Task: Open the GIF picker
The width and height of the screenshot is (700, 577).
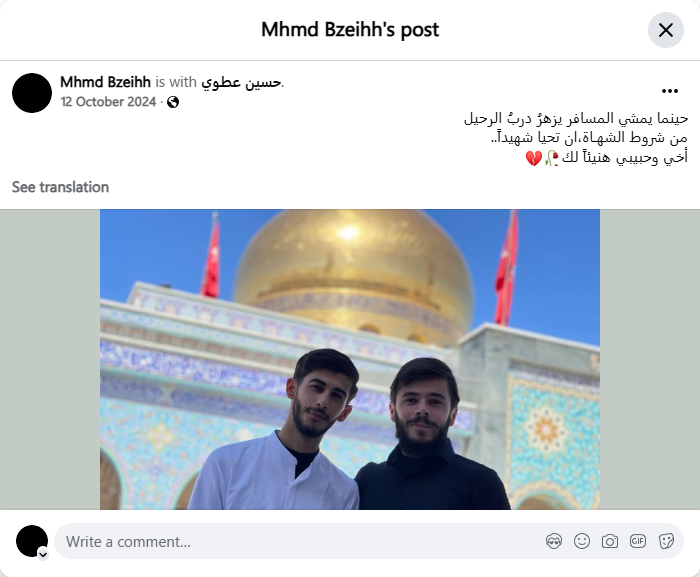Action: [x=638, y=541]
